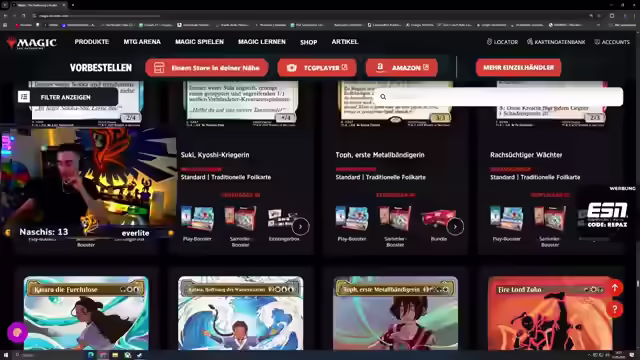Image resolution: width=640 pixels, height=360 pixels.
Task: Show next products arrow under Suki card
Action: point(301,227)
